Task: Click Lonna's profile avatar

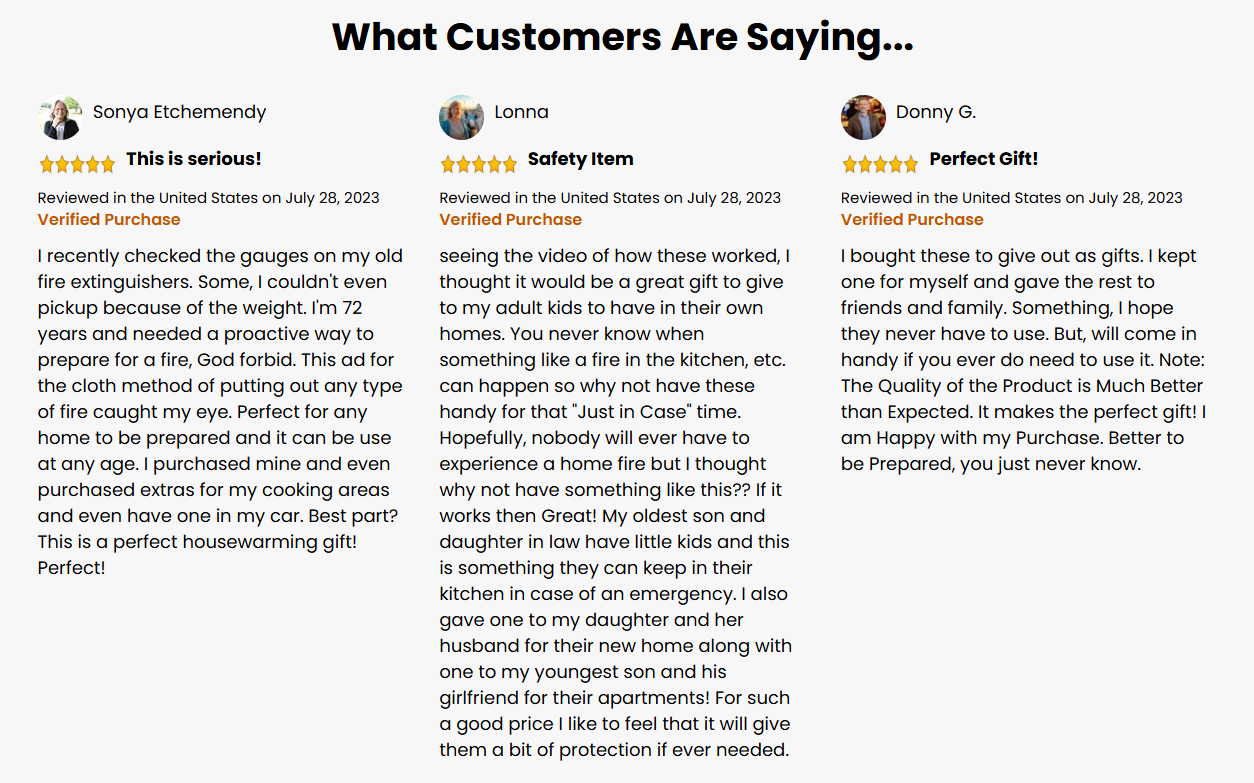Action: (x=461, y=117)
